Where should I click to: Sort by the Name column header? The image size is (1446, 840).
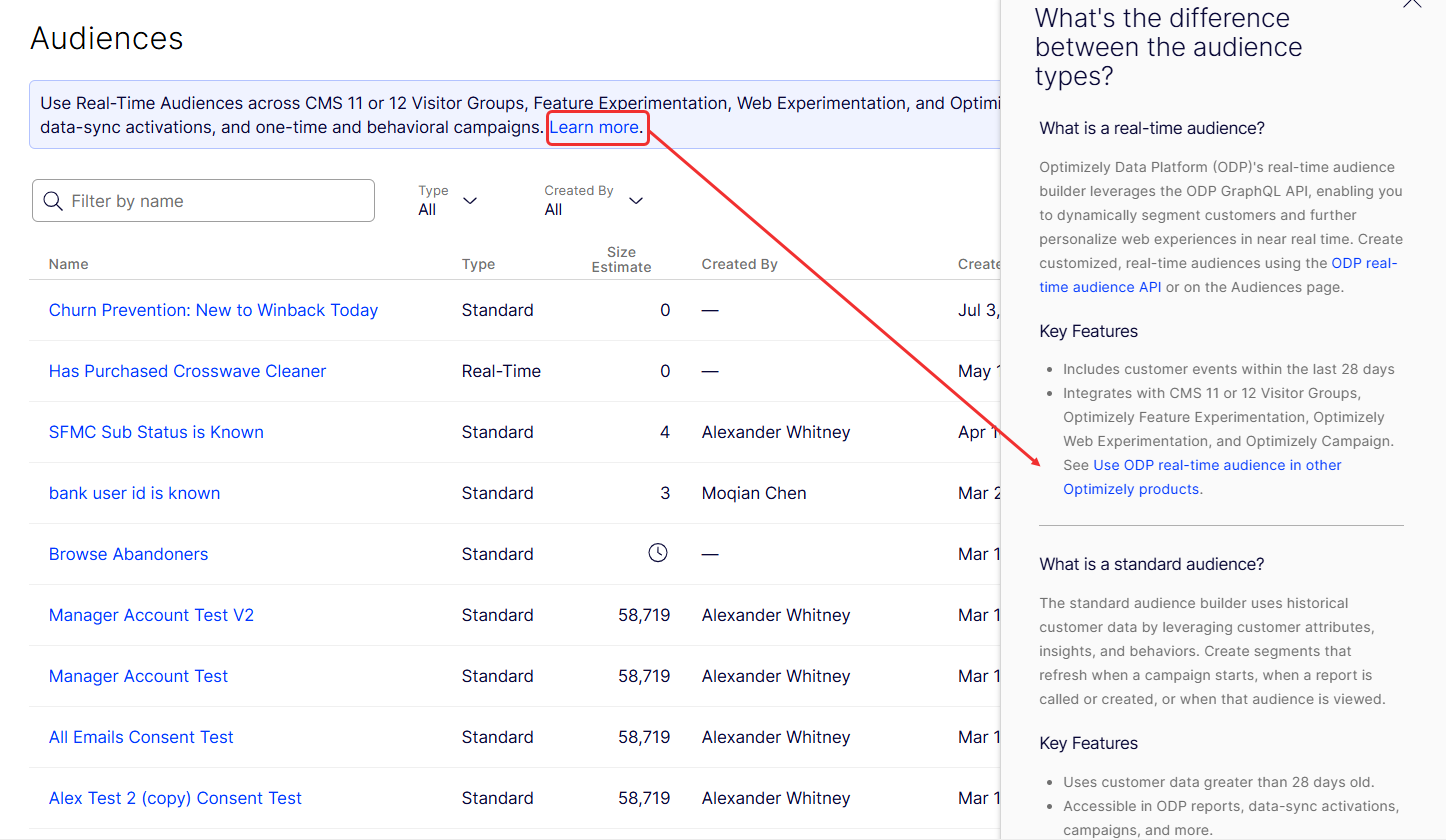coord(68,264)
